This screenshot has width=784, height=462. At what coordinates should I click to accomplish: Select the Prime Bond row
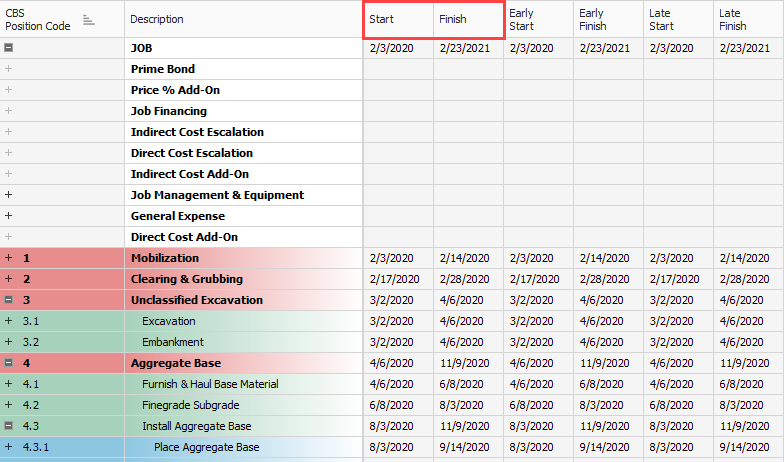[243, 69]
